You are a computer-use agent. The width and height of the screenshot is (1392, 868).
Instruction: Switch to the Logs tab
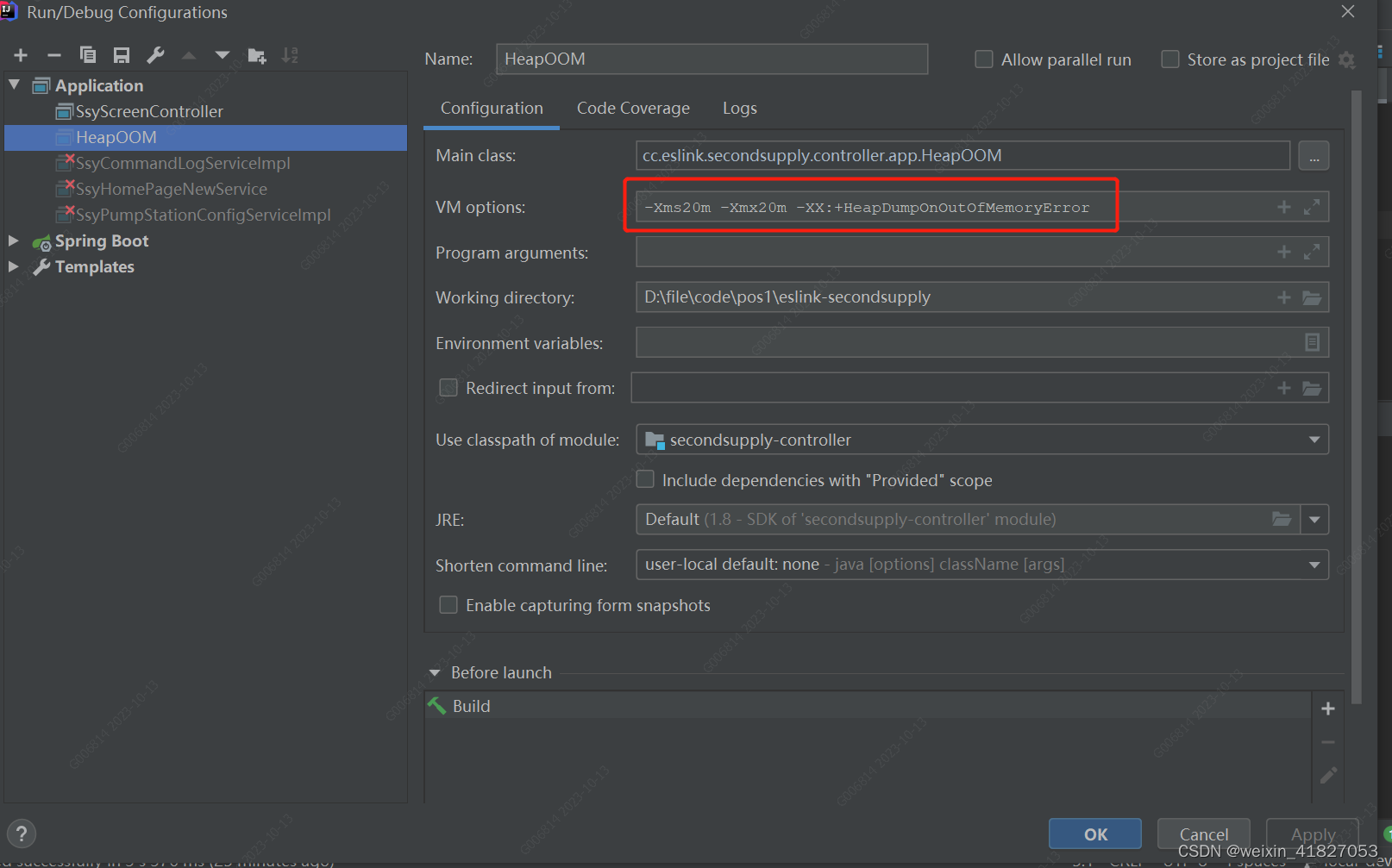tap(740, 109)
